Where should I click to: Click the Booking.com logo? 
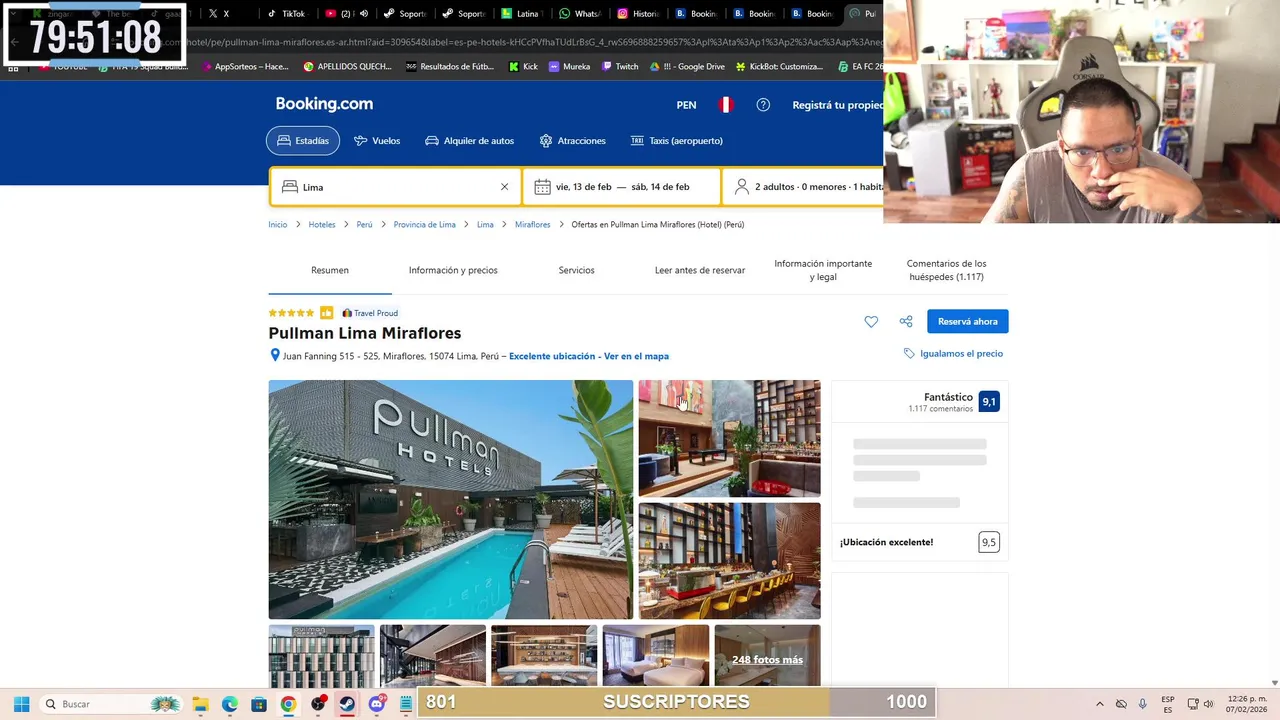coord(324,104)
